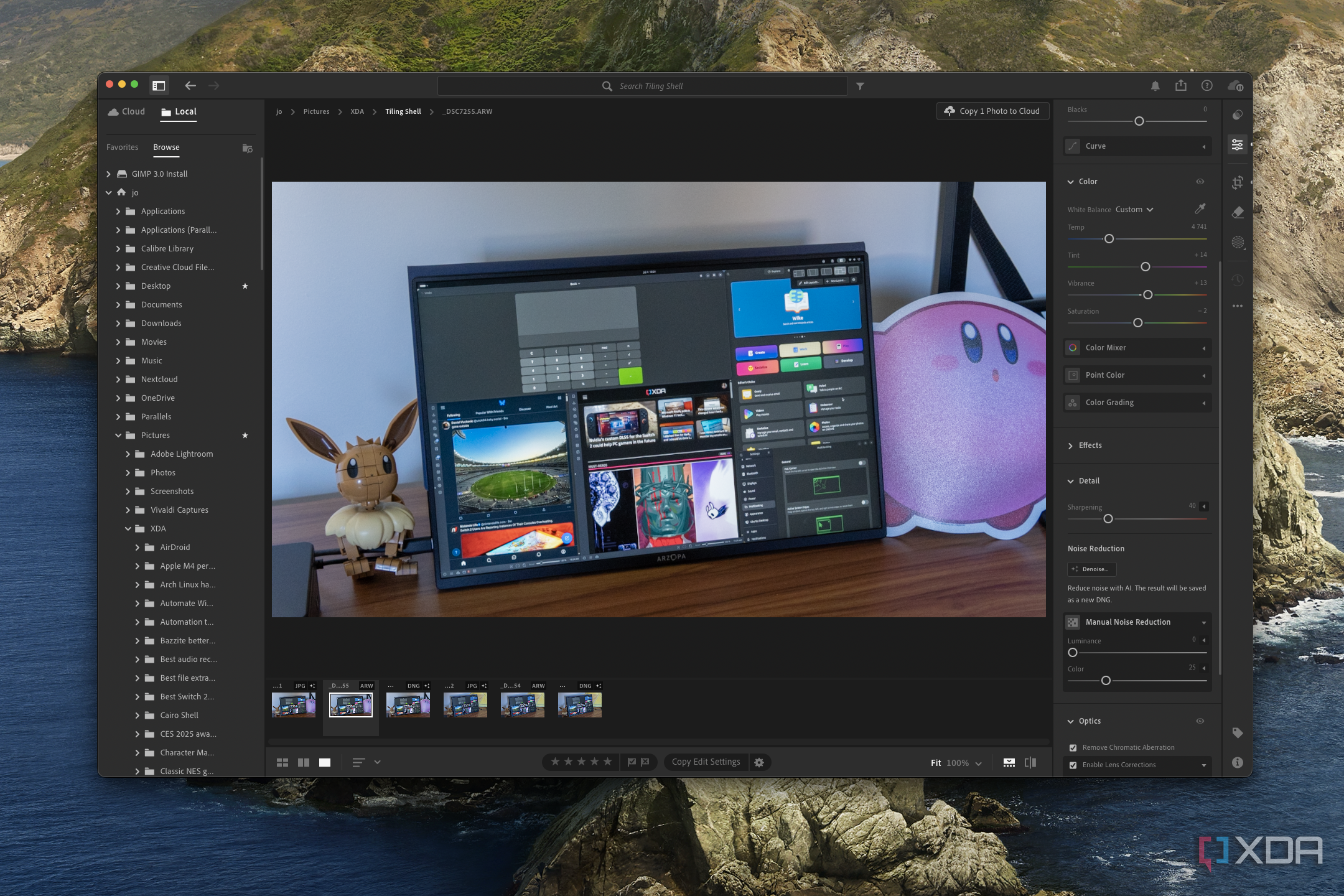Adjust the Vibrance slider handle
This screenshot has height=896, width=1344.
1148,295
